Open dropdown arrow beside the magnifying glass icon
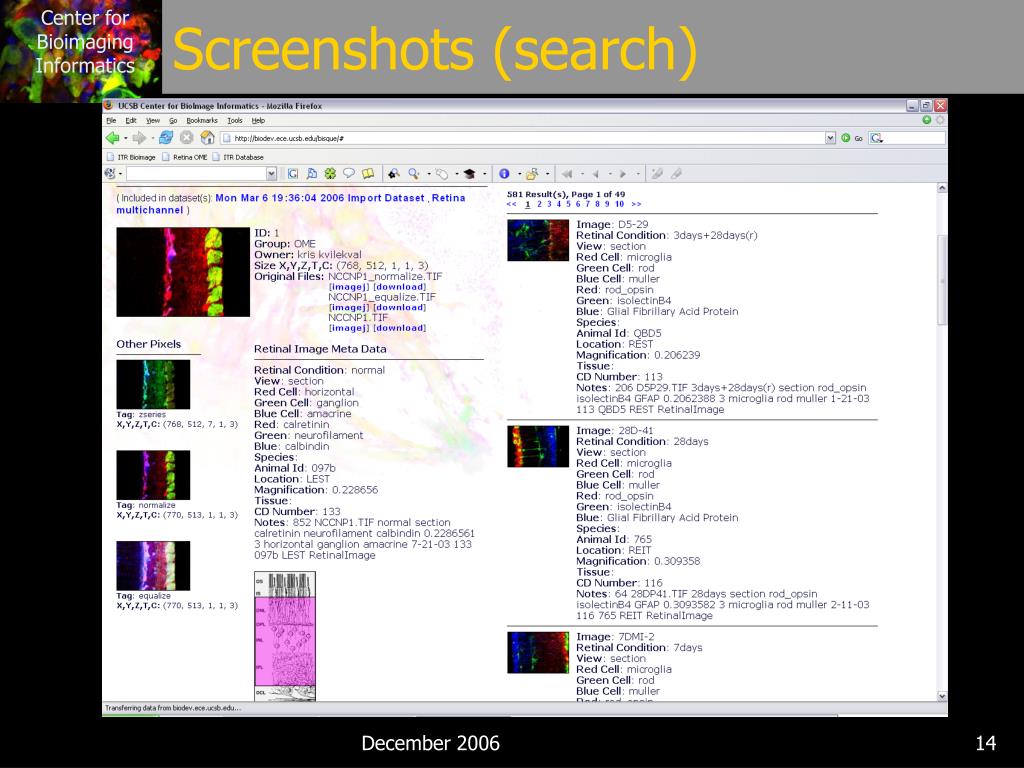The image size is (1024, 768). [428, 174]
